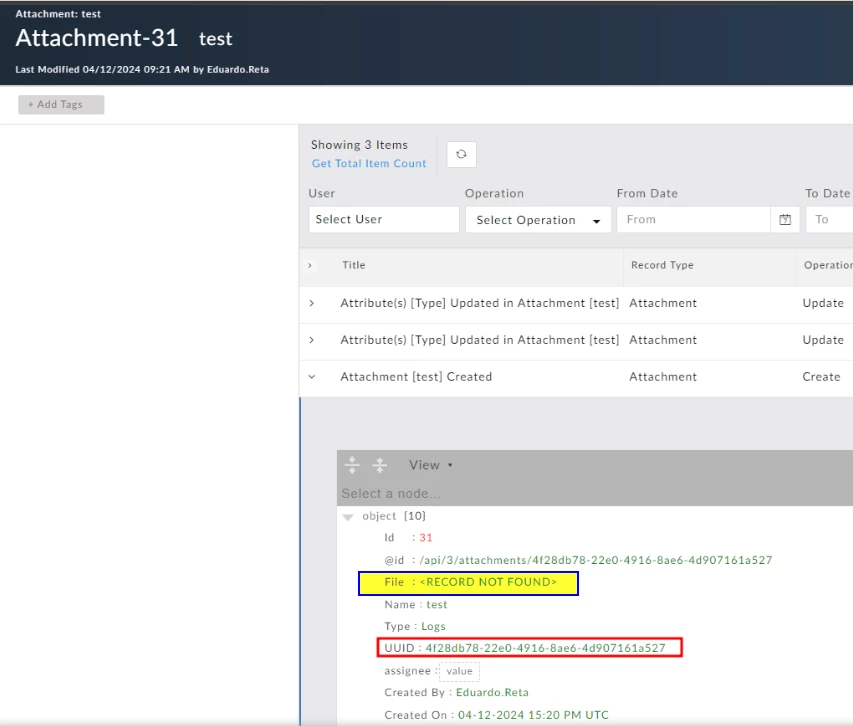Open the View menu in JSON viewer
Viewport: 853px width, 726px height.
[x=431, y=465]
